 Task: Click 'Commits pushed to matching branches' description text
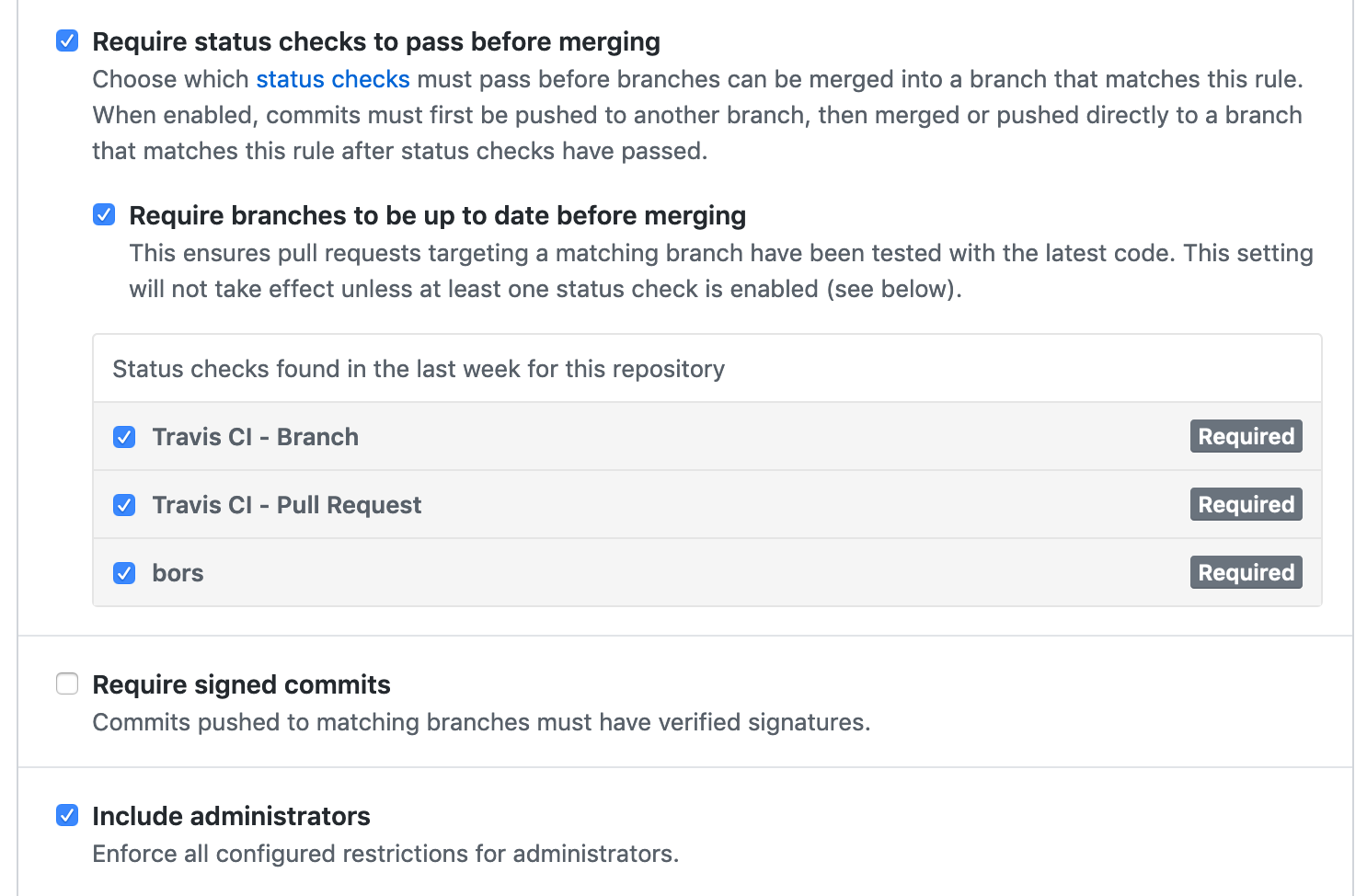[481, 722]
